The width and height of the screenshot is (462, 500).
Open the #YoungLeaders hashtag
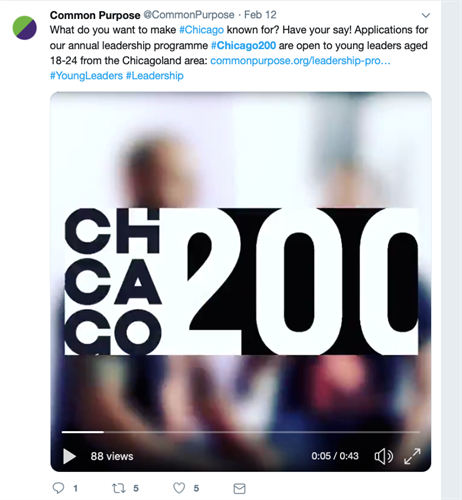click(x=86, y=76)
